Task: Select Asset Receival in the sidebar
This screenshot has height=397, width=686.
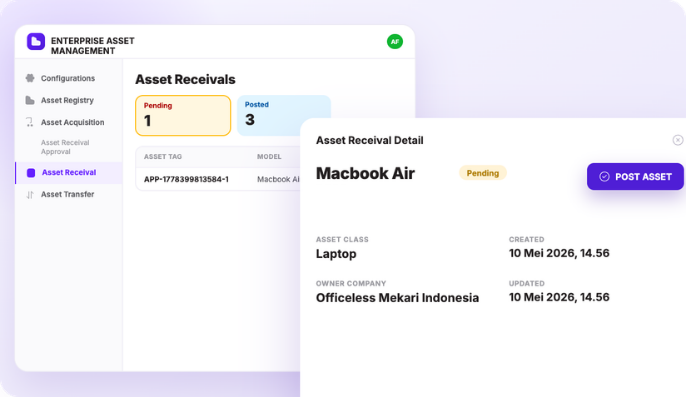Action: 69,172
